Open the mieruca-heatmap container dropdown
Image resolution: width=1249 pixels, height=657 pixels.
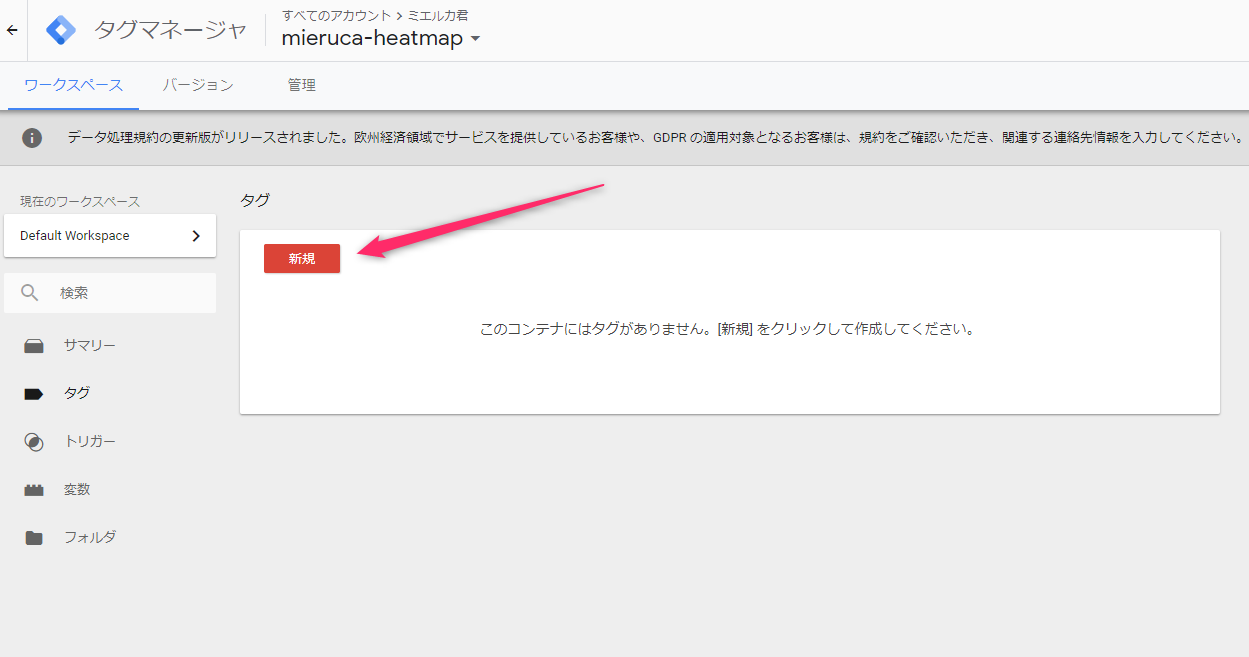381,39
